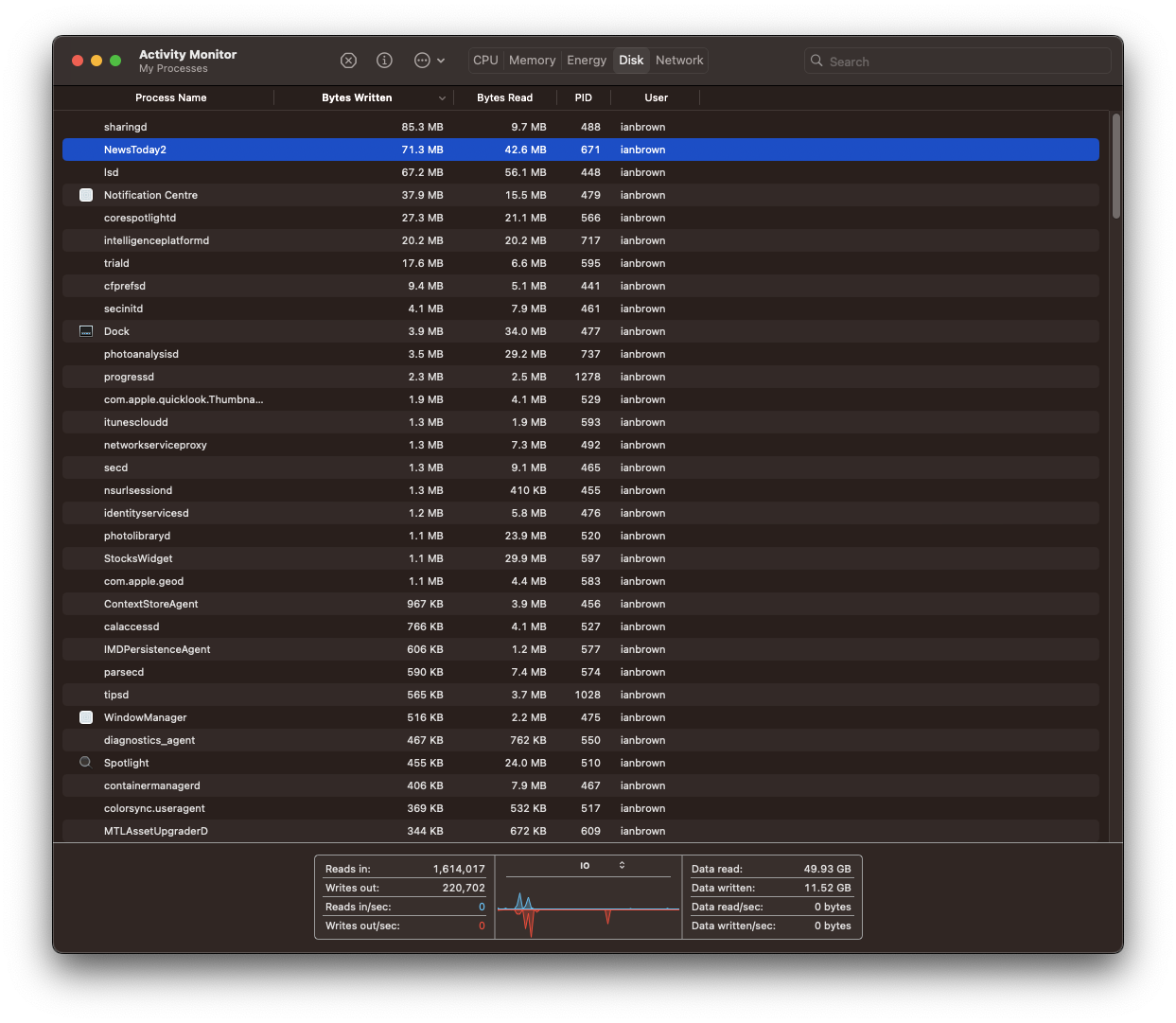The height and width of the screenshot is (1023, 1176).
Task: Switch to the Memory tab
Action: pos(532,61)
